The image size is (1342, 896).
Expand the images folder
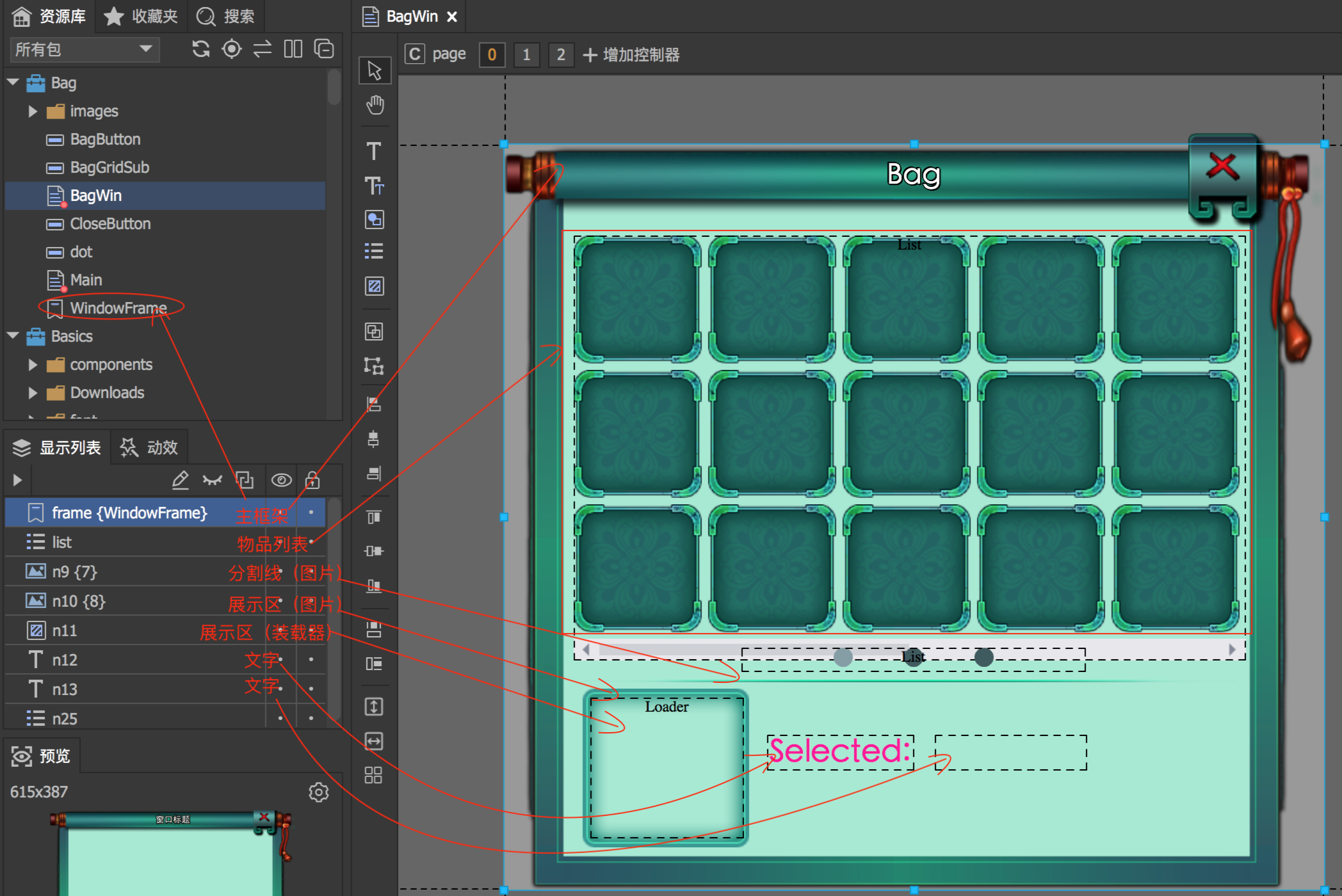(33, 111)
